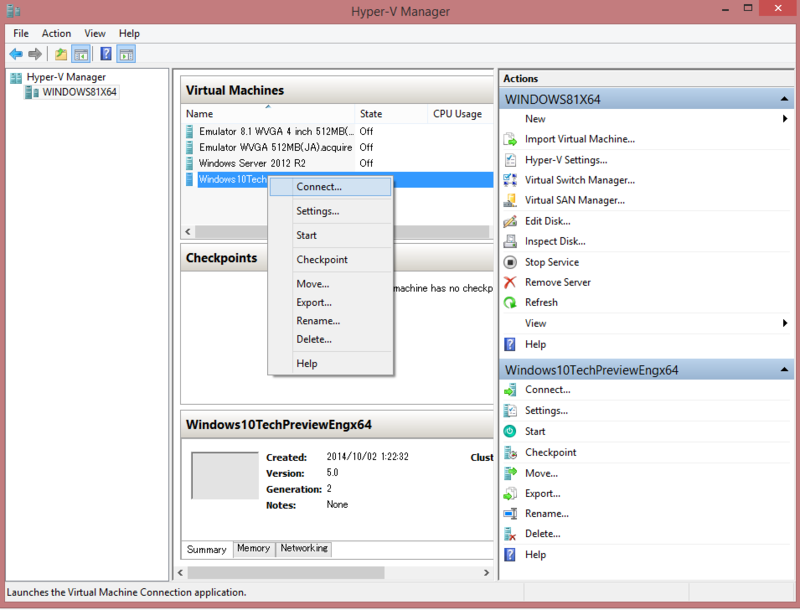800x610 pixels.
Task: Click the Delete icon in Actions pane
Action: click(510, 534)
